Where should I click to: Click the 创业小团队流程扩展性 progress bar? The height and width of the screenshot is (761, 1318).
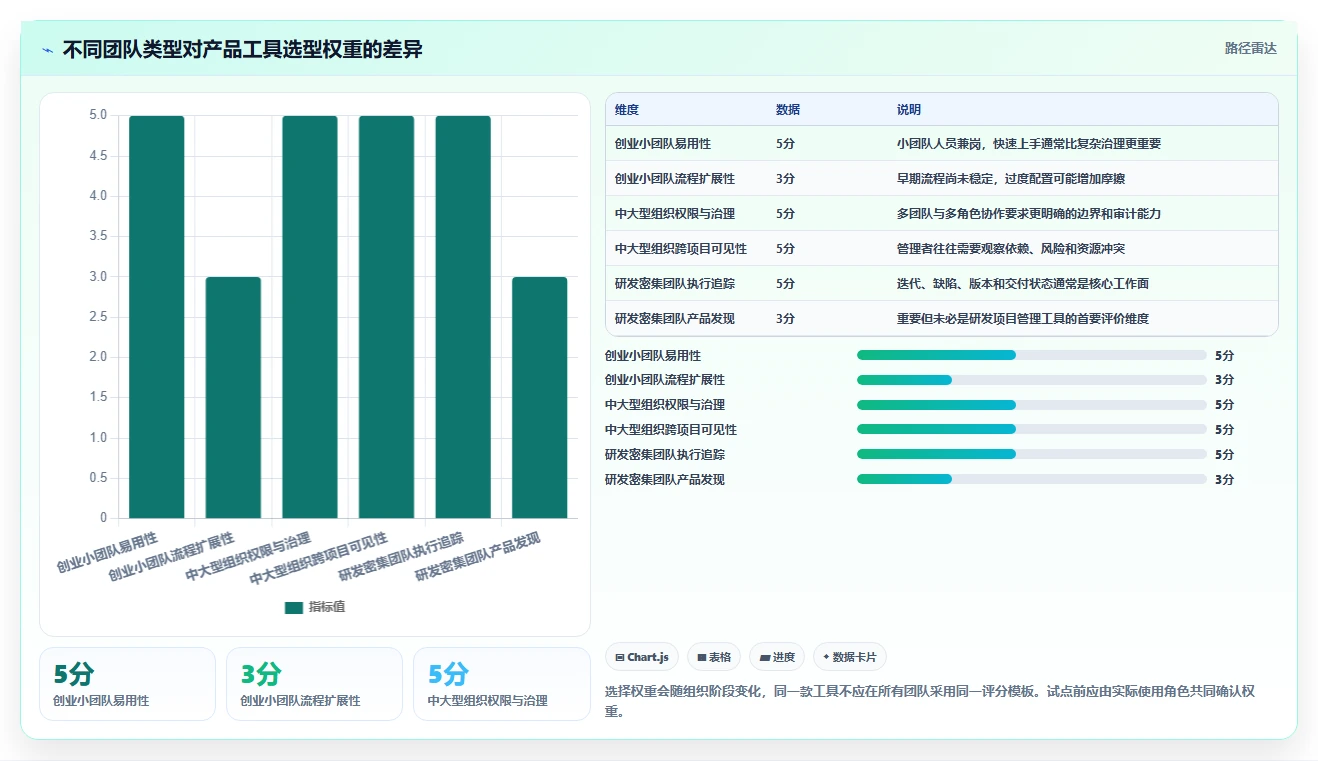pos(1032,380)
